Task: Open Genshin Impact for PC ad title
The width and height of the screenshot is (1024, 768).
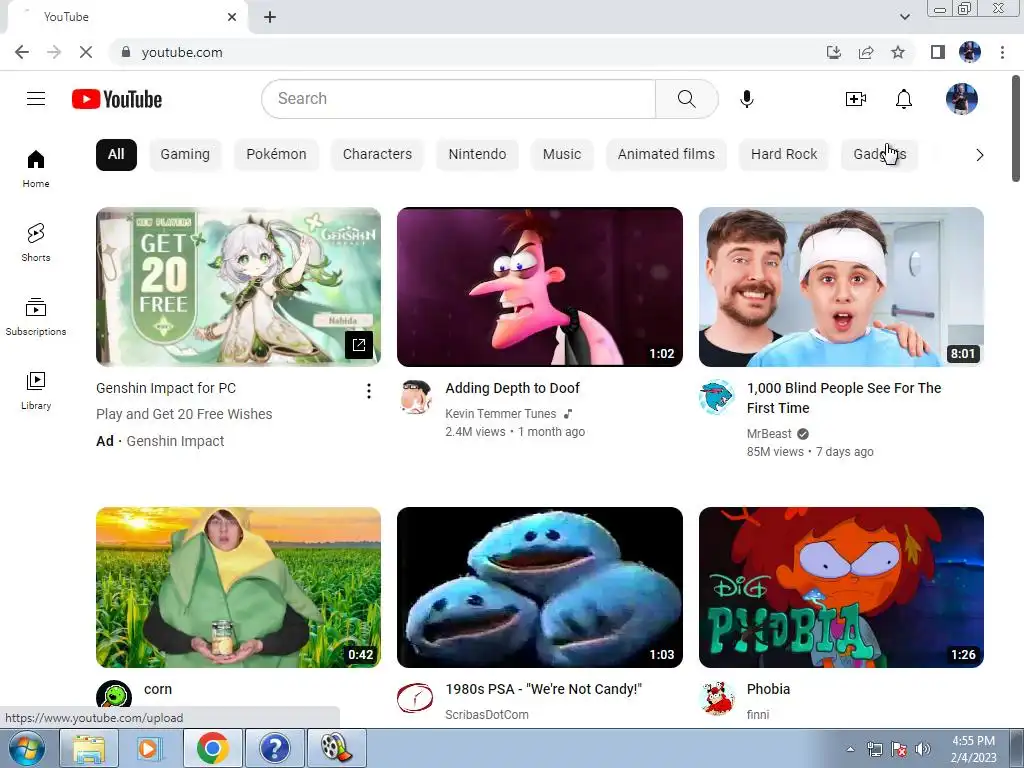Action: pyautogui.click(x=166, y=388)
